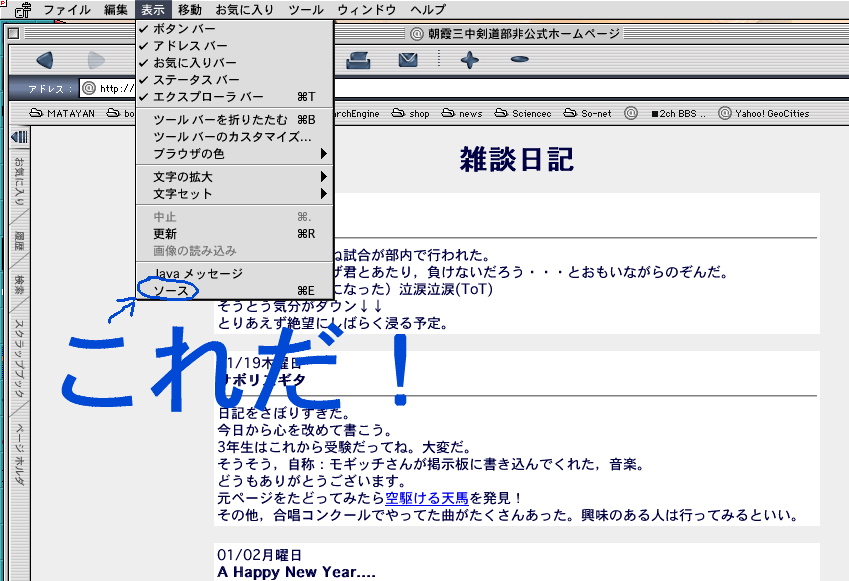Choose 更新 to reload the page

[165, 234]
